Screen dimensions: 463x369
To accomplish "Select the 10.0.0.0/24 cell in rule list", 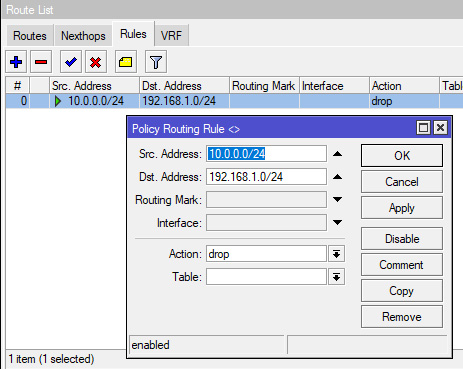I will (94, 101).
